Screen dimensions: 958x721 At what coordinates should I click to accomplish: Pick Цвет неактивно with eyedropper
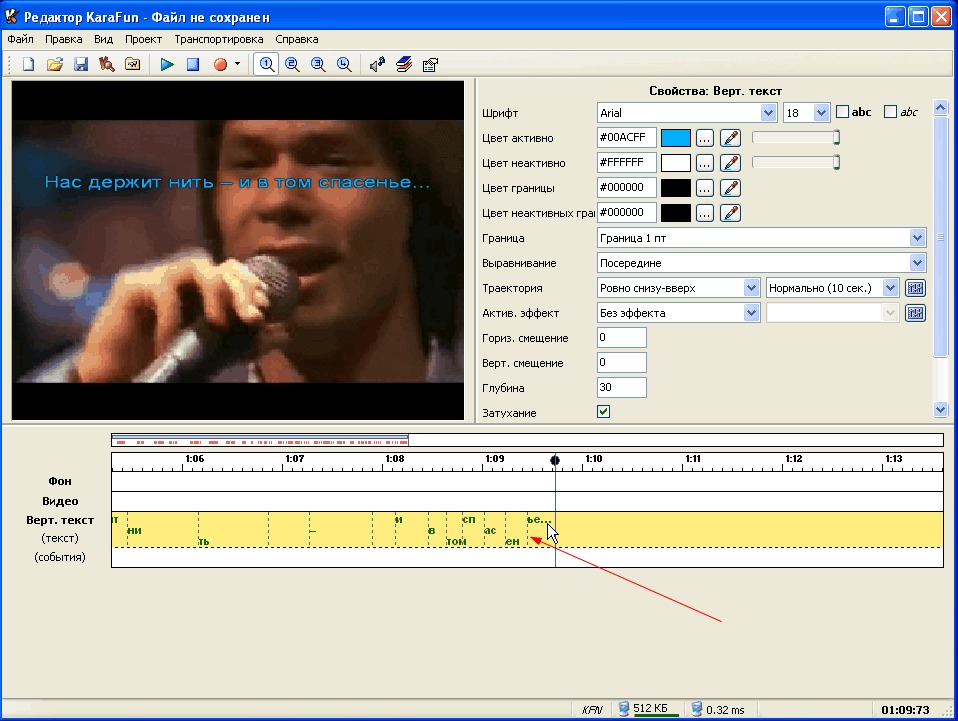pyautogui.click(x=731, y=163)
